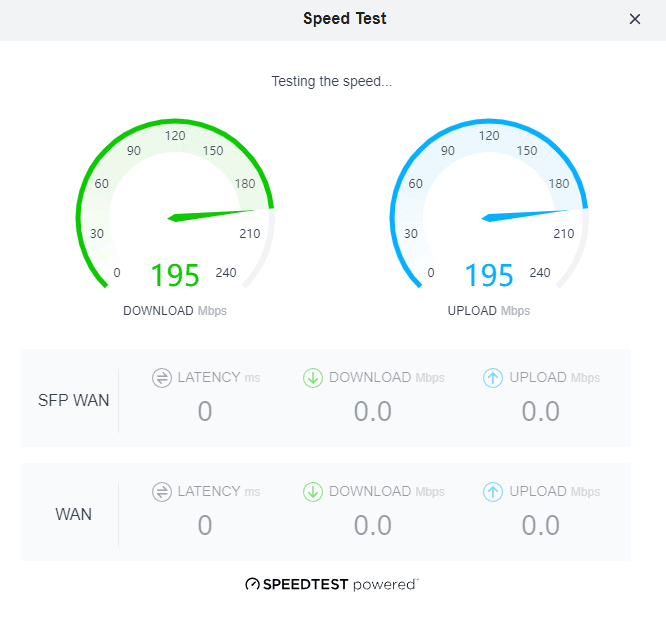Viewport: 666px width, 642px height.
Task: Select the SFP WAN row label
Action: (x=73, y=400)
